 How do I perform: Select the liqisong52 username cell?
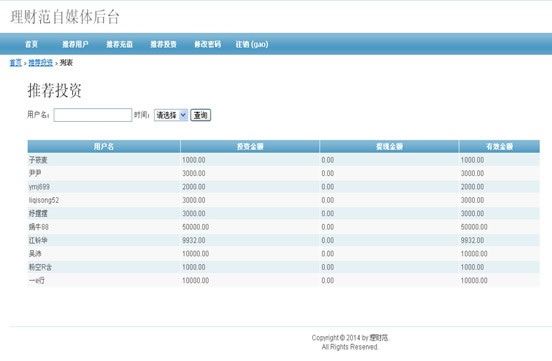click(44, 200)
